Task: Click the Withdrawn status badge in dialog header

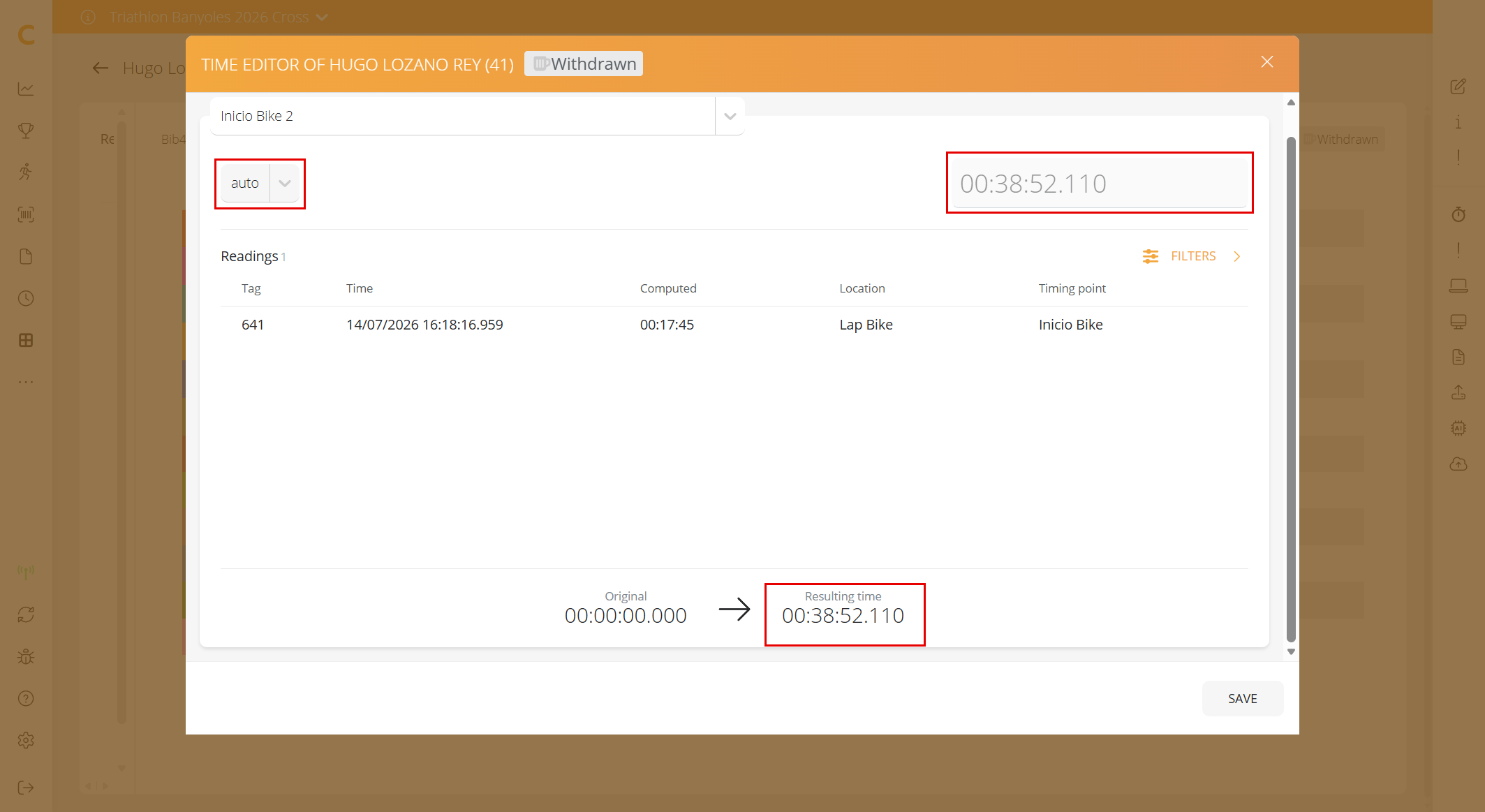Action: click(x=584, y=64)
